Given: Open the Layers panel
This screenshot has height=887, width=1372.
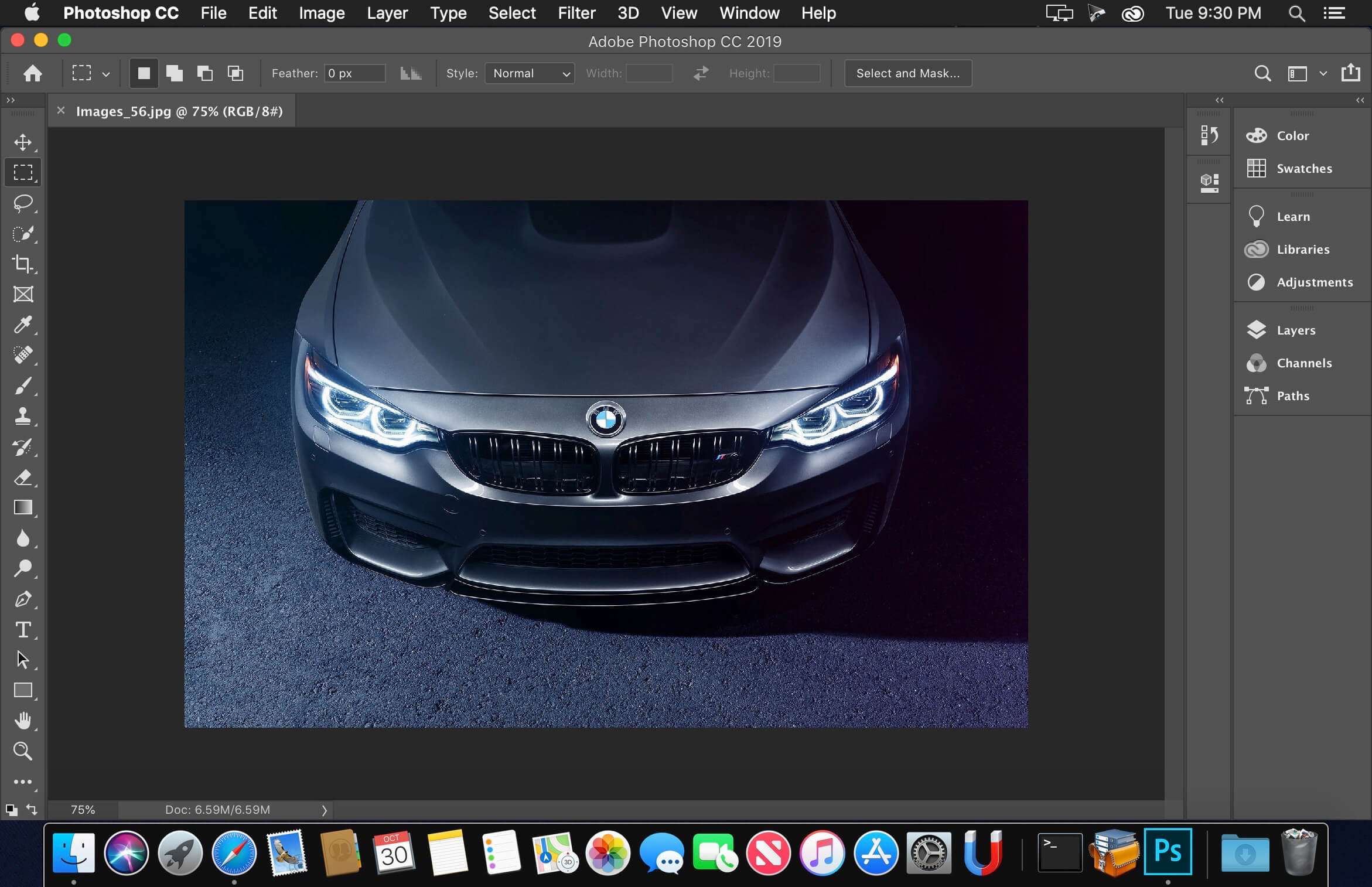Looking at the screenshot, I should point(1296,329).
